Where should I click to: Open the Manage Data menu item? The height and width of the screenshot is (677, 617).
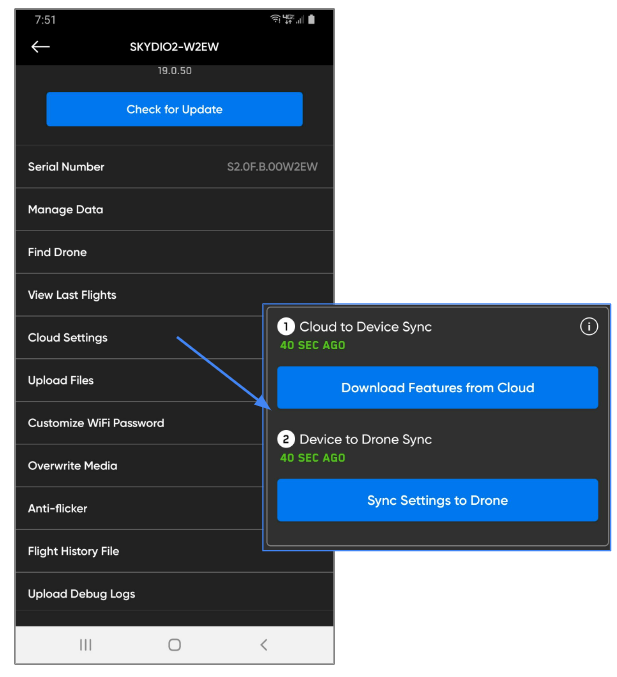(66, 210)
